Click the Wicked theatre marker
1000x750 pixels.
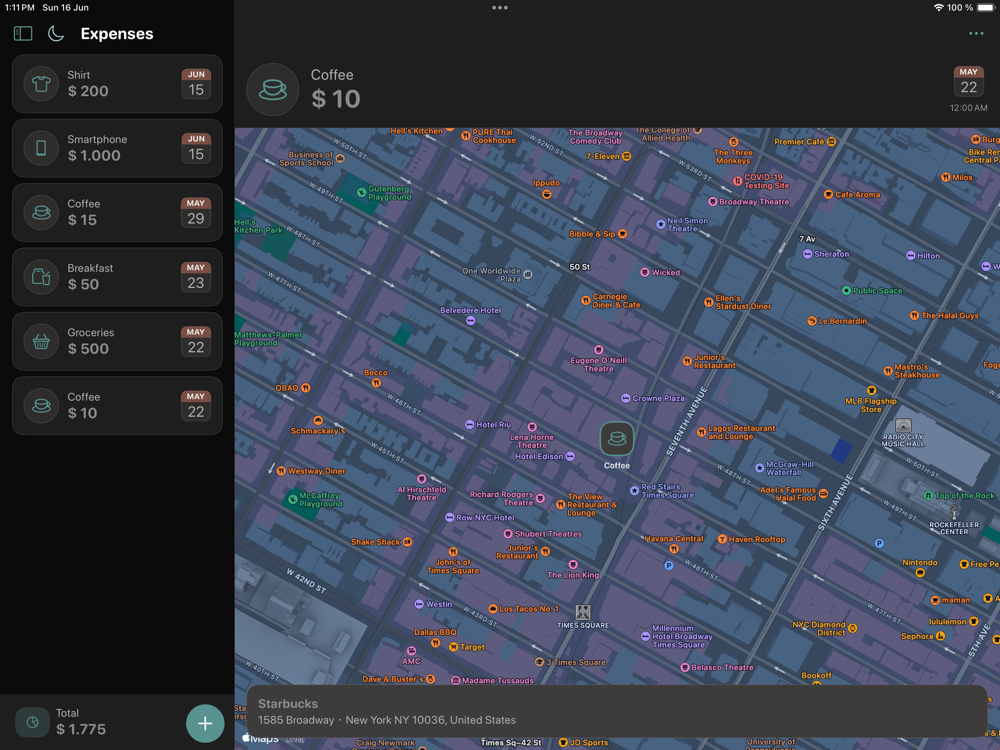click(645, 272)
